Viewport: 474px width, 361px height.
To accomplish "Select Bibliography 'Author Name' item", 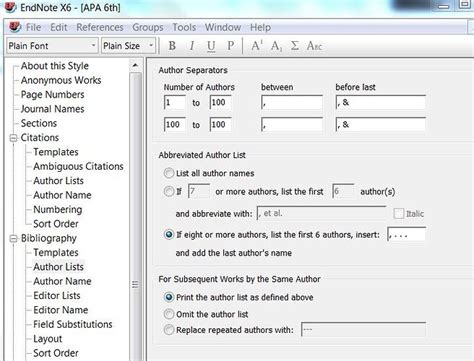I will pyautogui.click(x=62, y=281).
